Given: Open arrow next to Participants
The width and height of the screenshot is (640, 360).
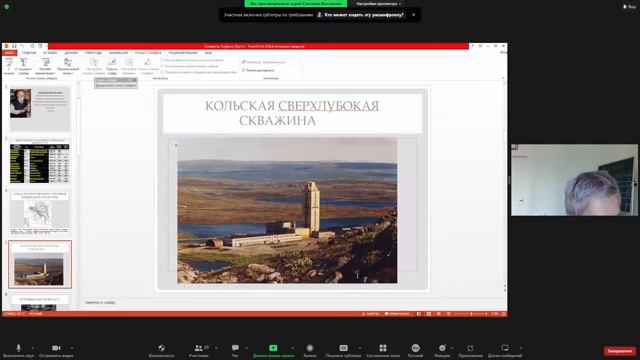Looking at the screenshot, I should point(216,348).
